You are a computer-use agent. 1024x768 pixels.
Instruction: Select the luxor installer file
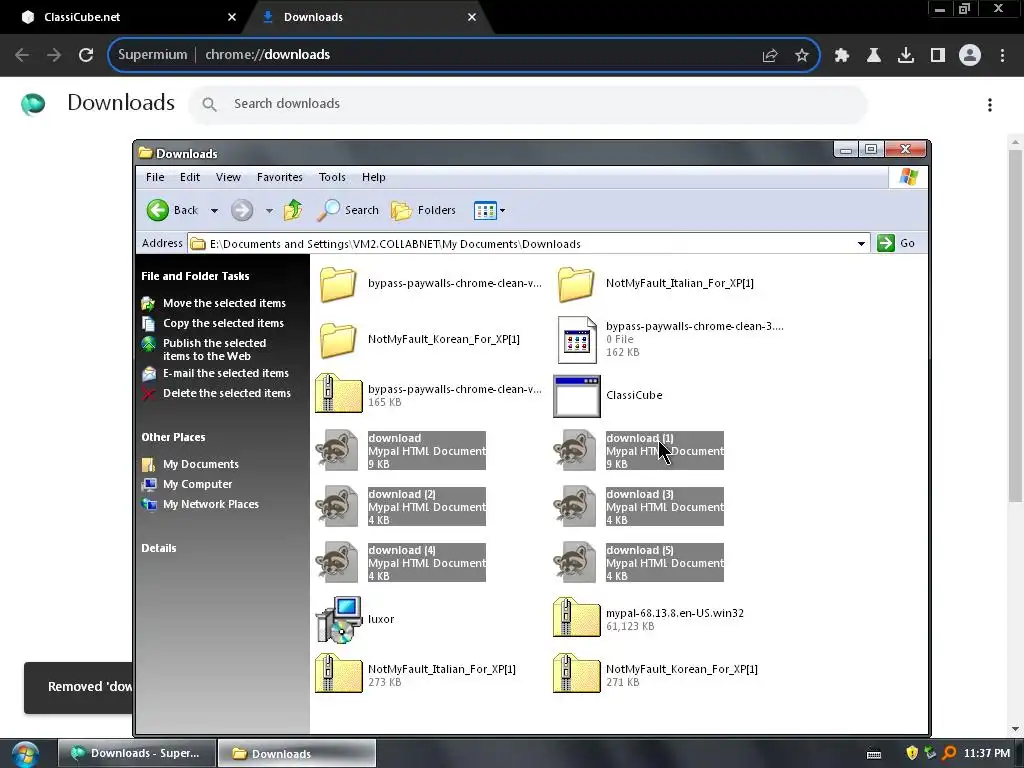355,619
